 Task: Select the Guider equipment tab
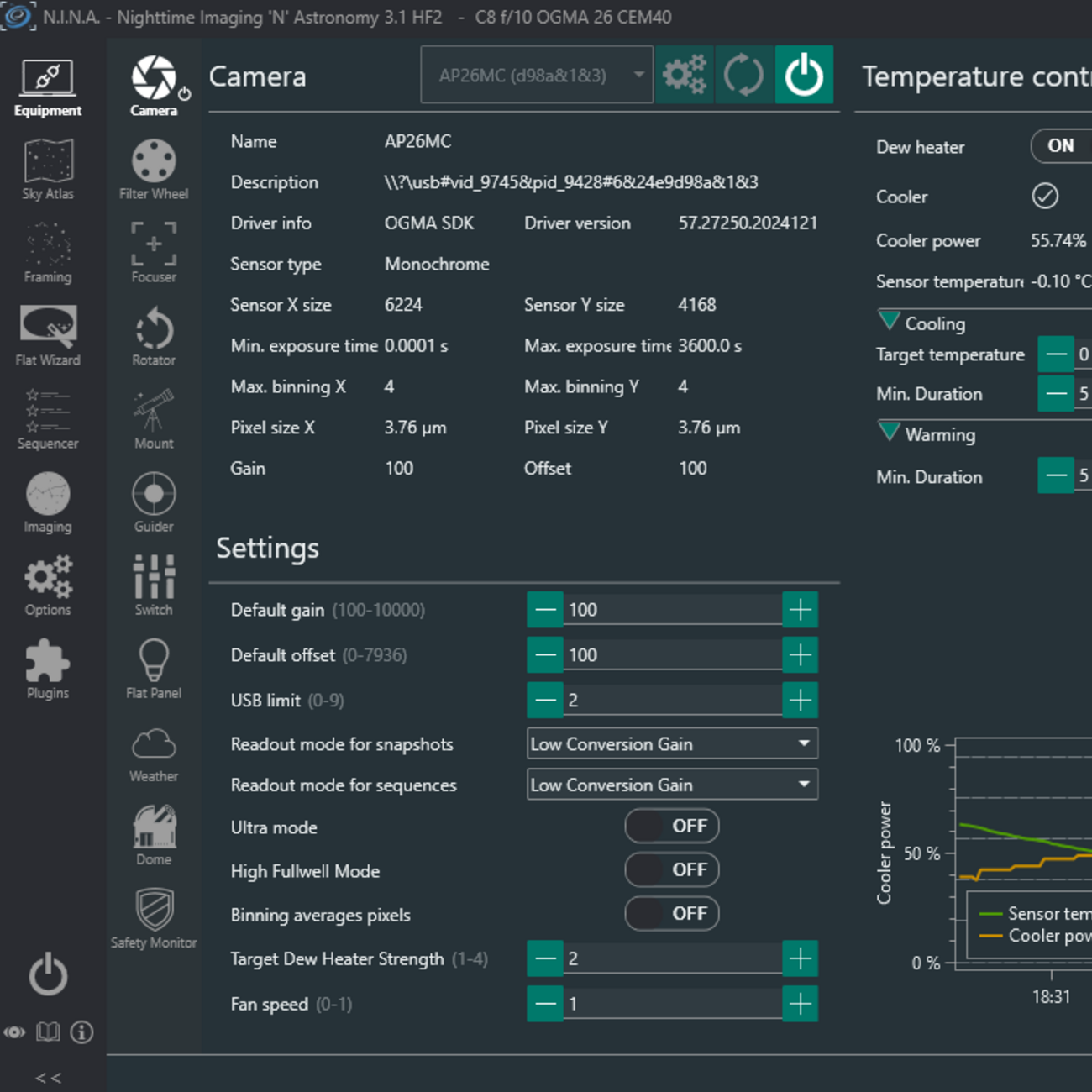[154, 503]
